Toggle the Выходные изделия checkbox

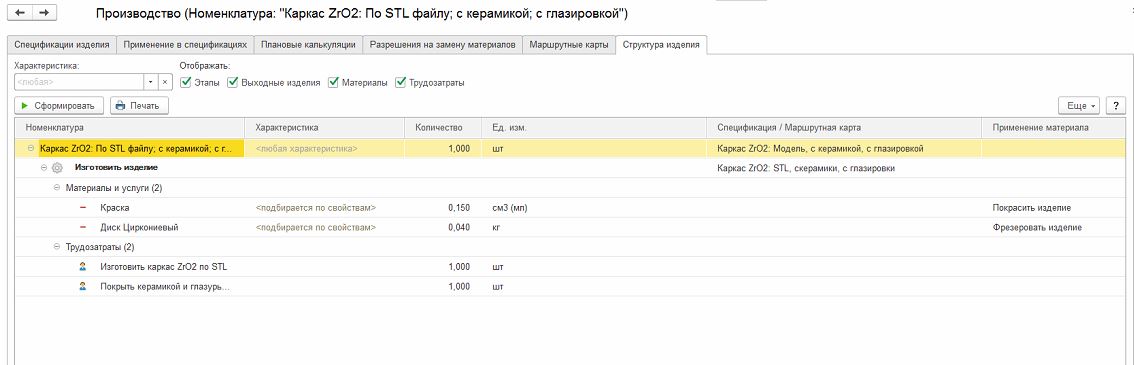coord(232,82)
